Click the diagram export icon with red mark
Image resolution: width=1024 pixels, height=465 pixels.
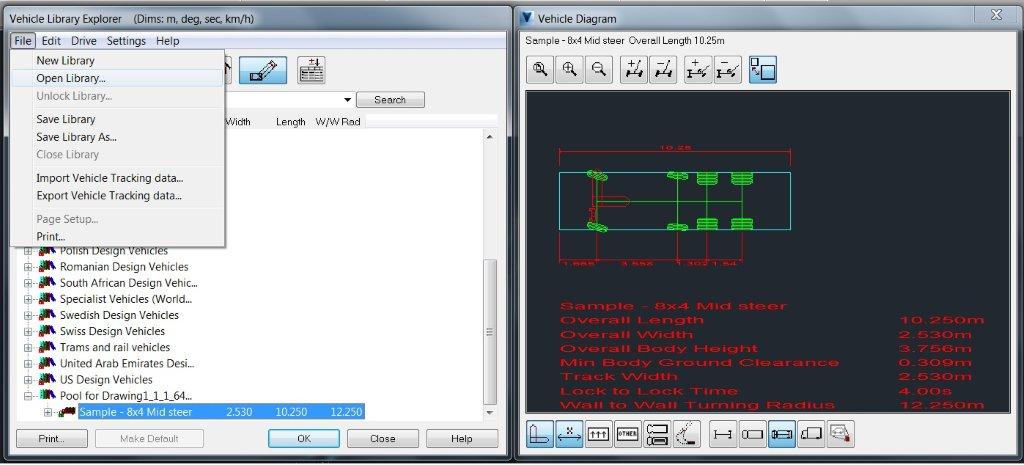[840, 434]
